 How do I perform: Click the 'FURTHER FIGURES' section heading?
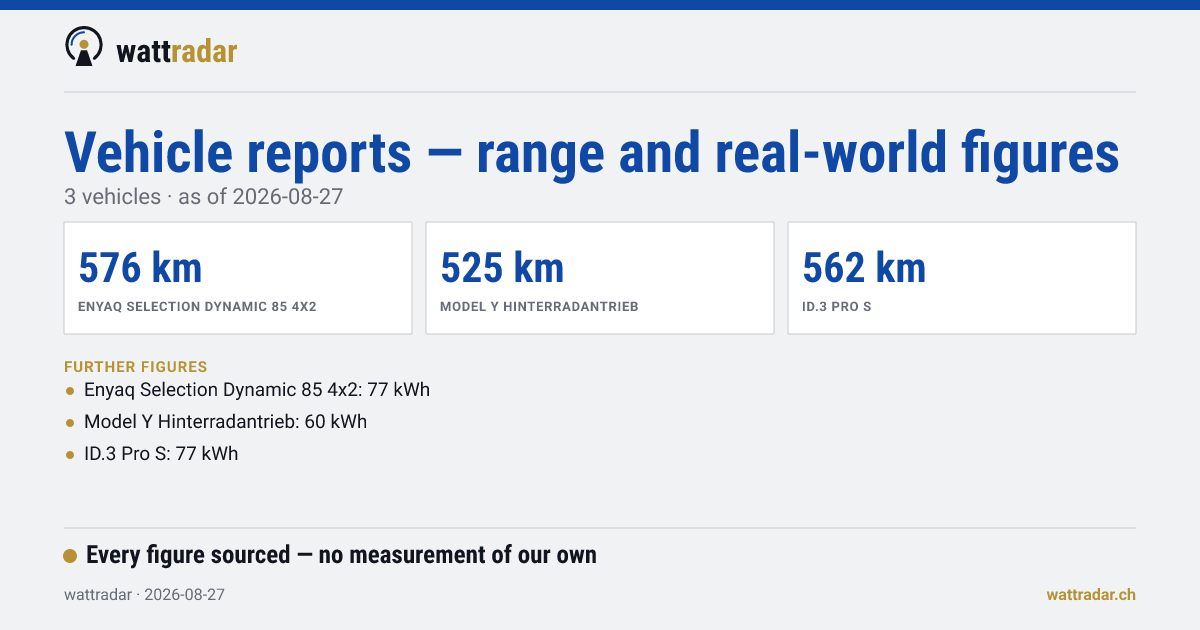[x=136, y=367]
